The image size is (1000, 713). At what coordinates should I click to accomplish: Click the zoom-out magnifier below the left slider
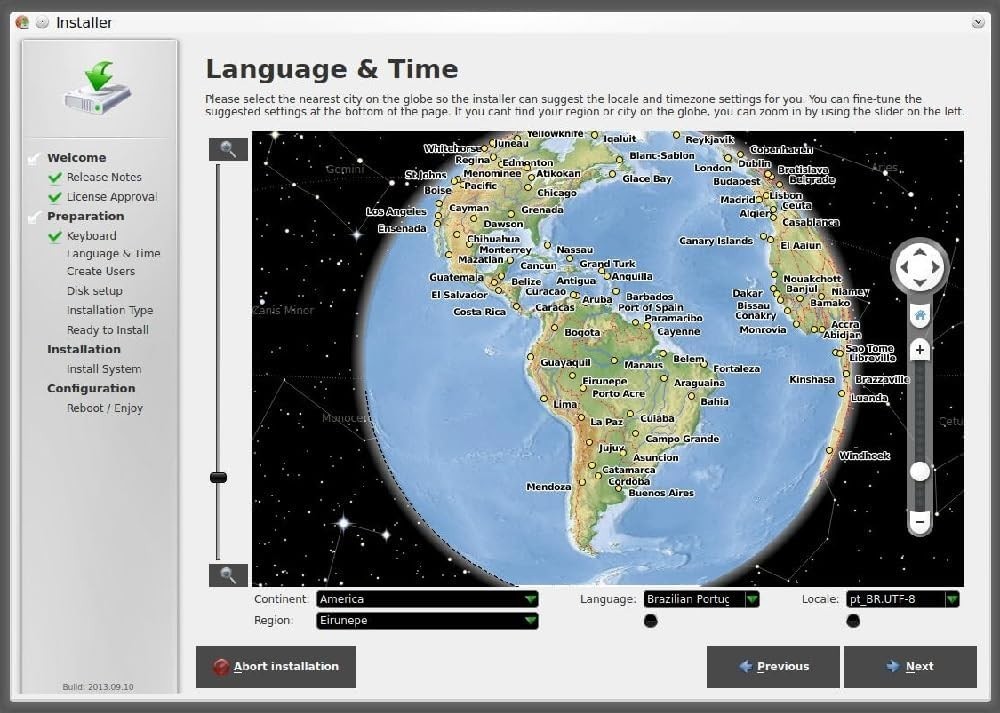click(x=228, y=575)
